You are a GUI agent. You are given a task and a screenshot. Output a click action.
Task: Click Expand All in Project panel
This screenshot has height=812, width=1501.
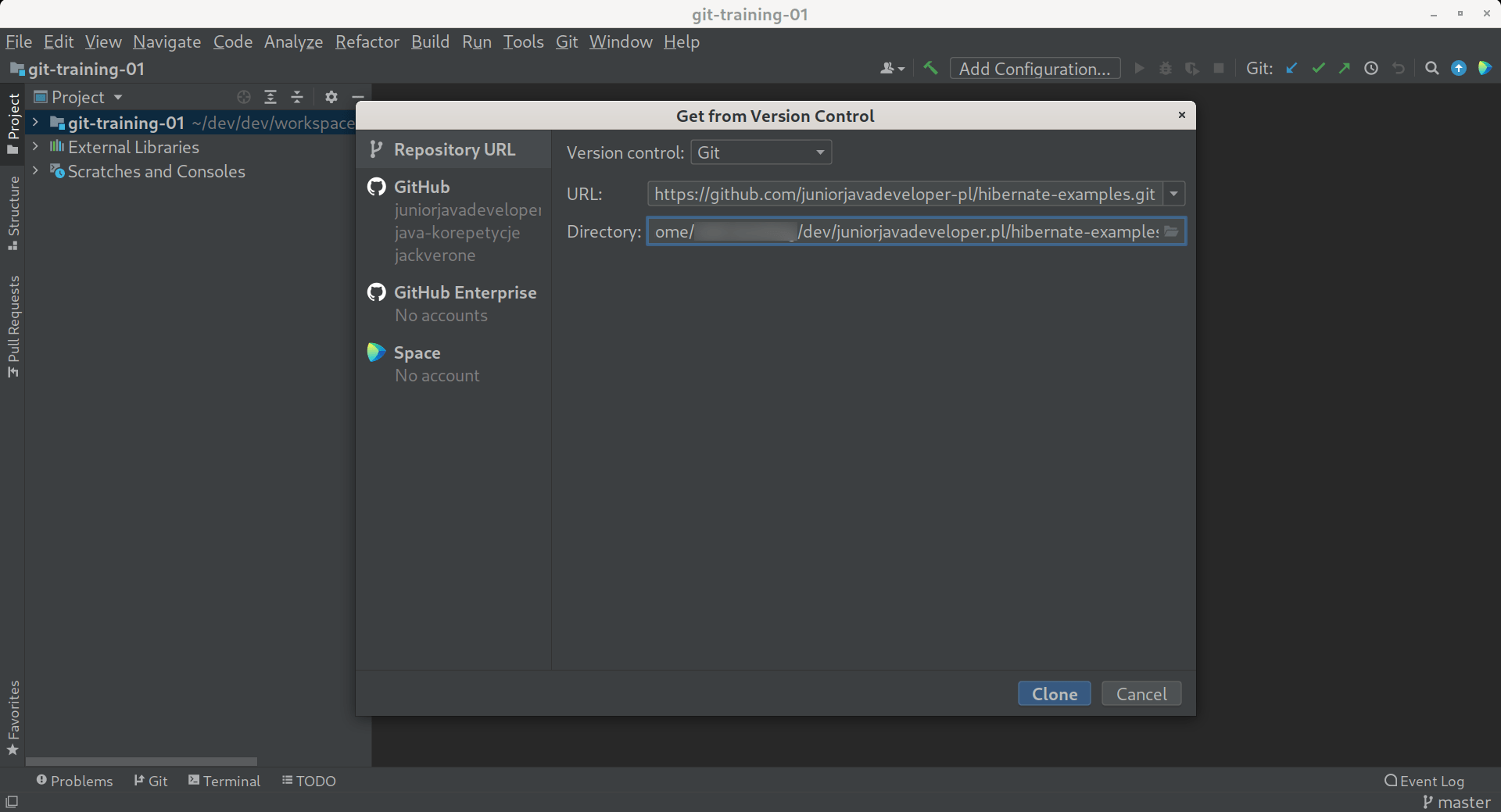[270, 97]
